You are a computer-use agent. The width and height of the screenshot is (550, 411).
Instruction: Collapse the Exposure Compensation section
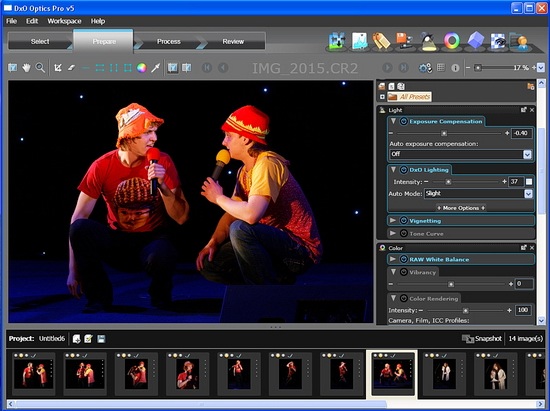(x=393, y=121)
